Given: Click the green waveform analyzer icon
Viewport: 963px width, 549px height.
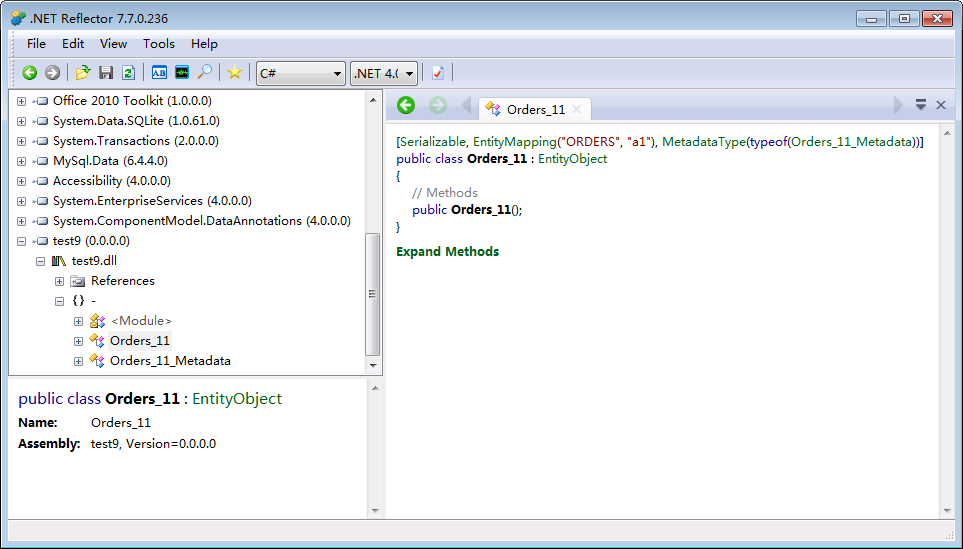Looking at the screenshot, I should (182, 73).
